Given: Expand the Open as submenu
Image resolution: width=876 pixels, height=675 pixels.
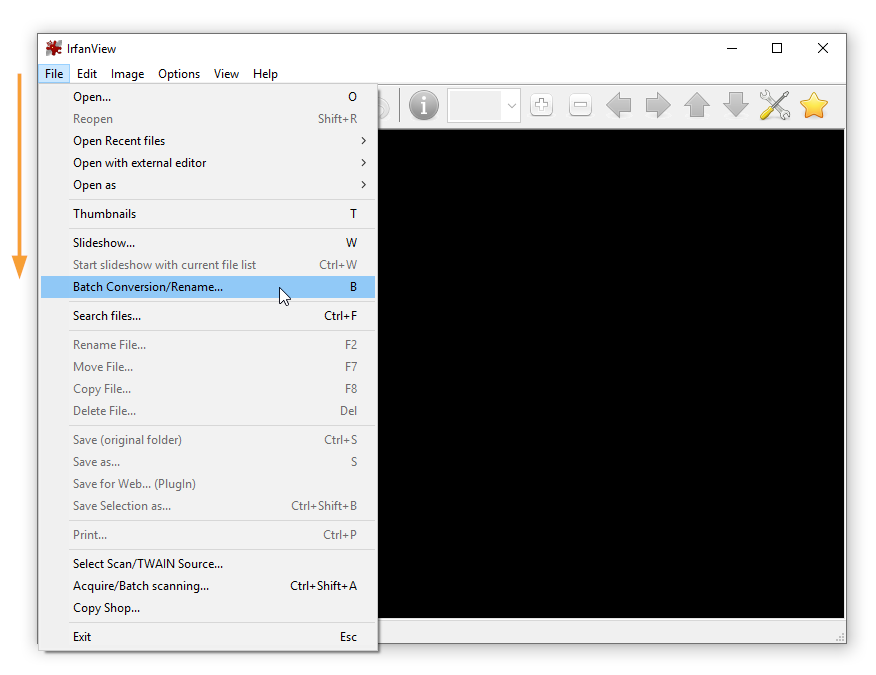Looking at the screenshot, I should coord(208,185).
